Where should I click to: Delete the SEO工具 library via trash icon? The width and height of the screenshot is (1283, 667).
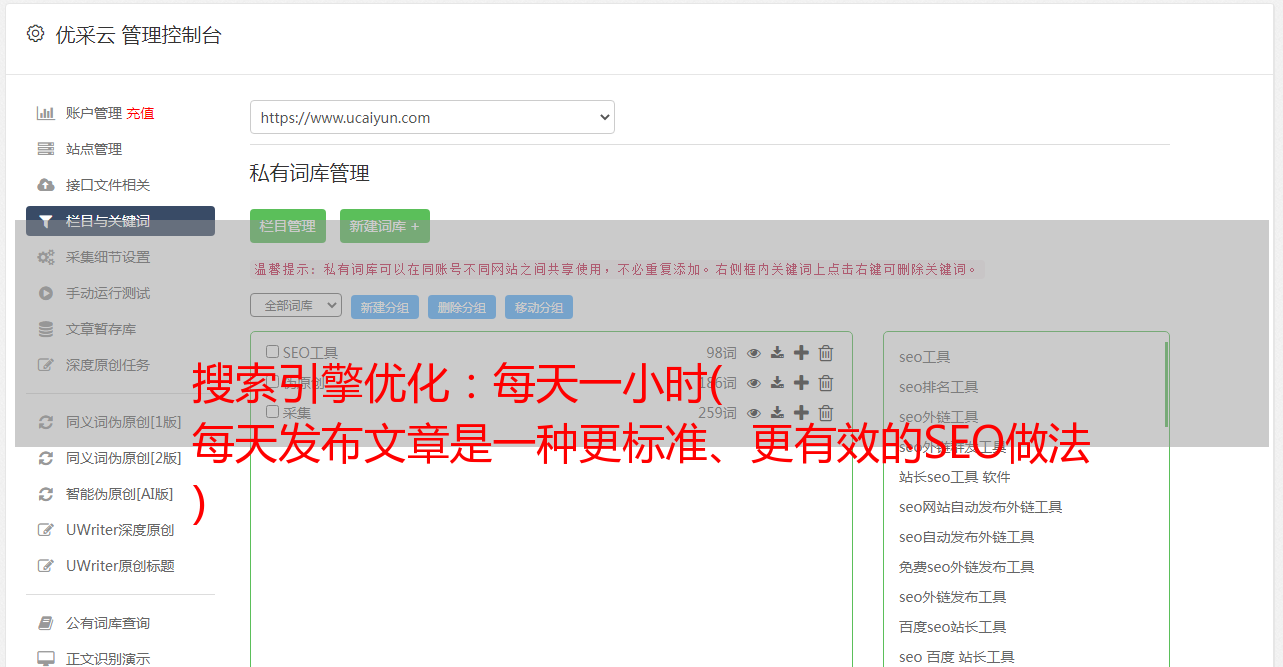[x=826, y=353]
